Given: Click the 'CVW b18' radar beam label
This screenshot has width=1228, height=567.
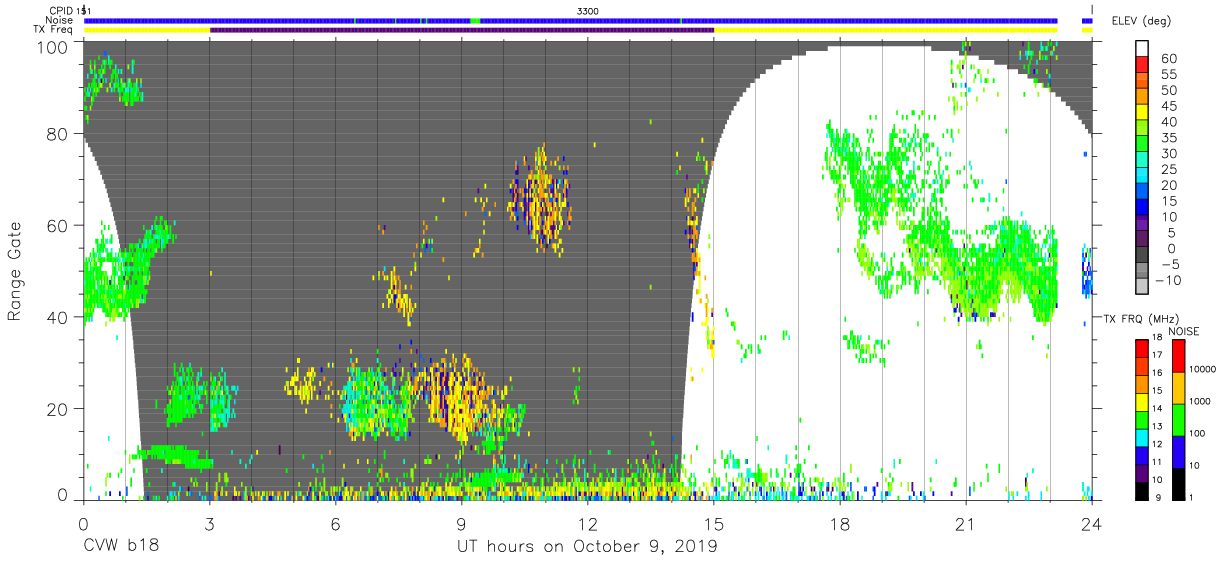Looking at the screenshot, I should coord(121,547).
